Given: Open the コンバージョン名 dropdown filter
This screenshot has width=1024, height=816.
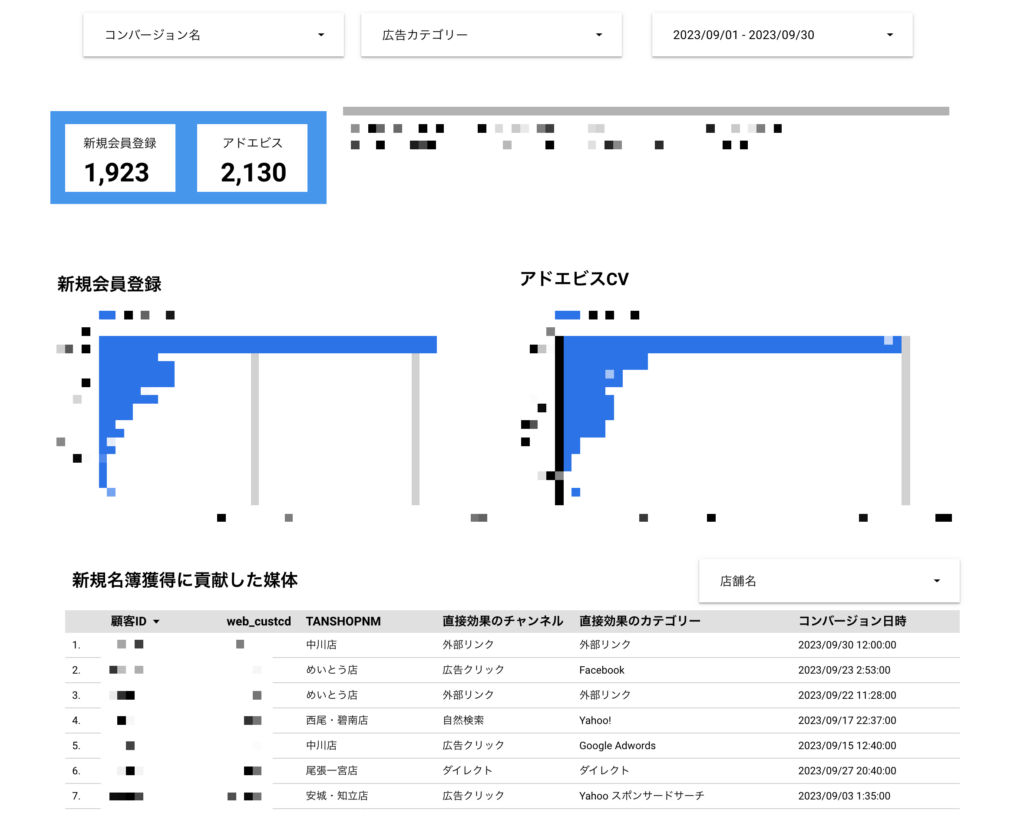Looking at the screenshot, I should tap(213, 35).
